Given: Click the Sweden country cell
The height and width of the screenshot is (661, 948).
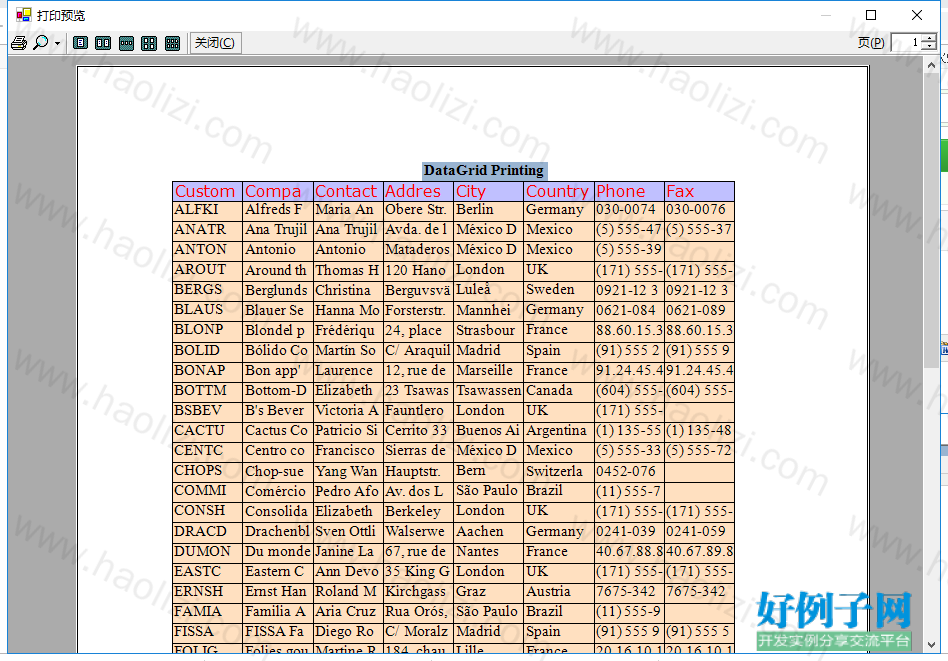Looking at the screenshot, I should click(558, 290).
